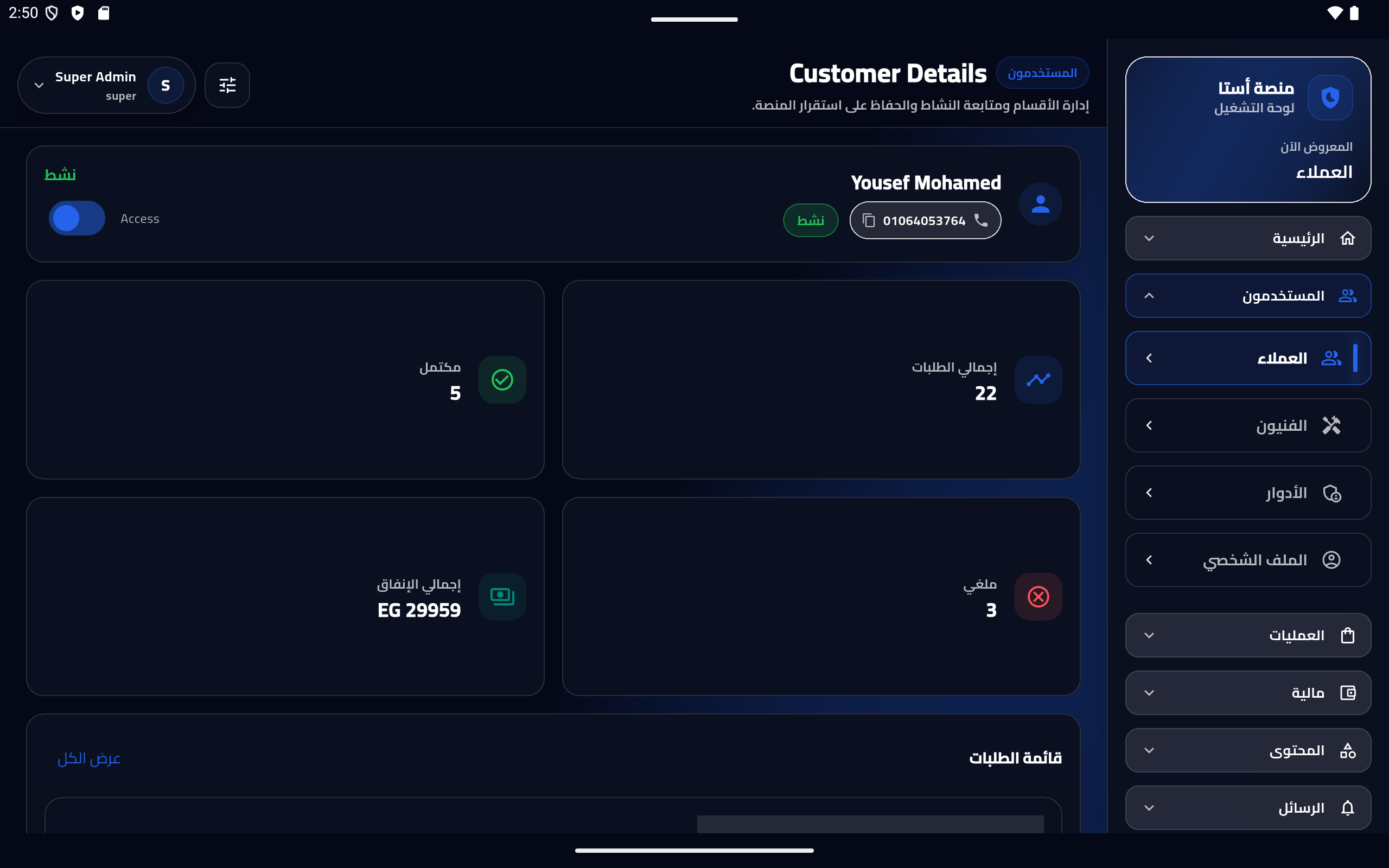Expand the المحتوى section chevron

tap(1149, 750)
